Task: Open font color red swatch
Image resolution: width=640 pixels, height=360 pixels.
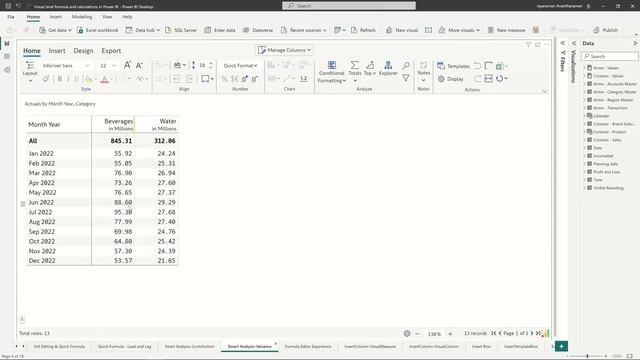Action: coord(104,79)
